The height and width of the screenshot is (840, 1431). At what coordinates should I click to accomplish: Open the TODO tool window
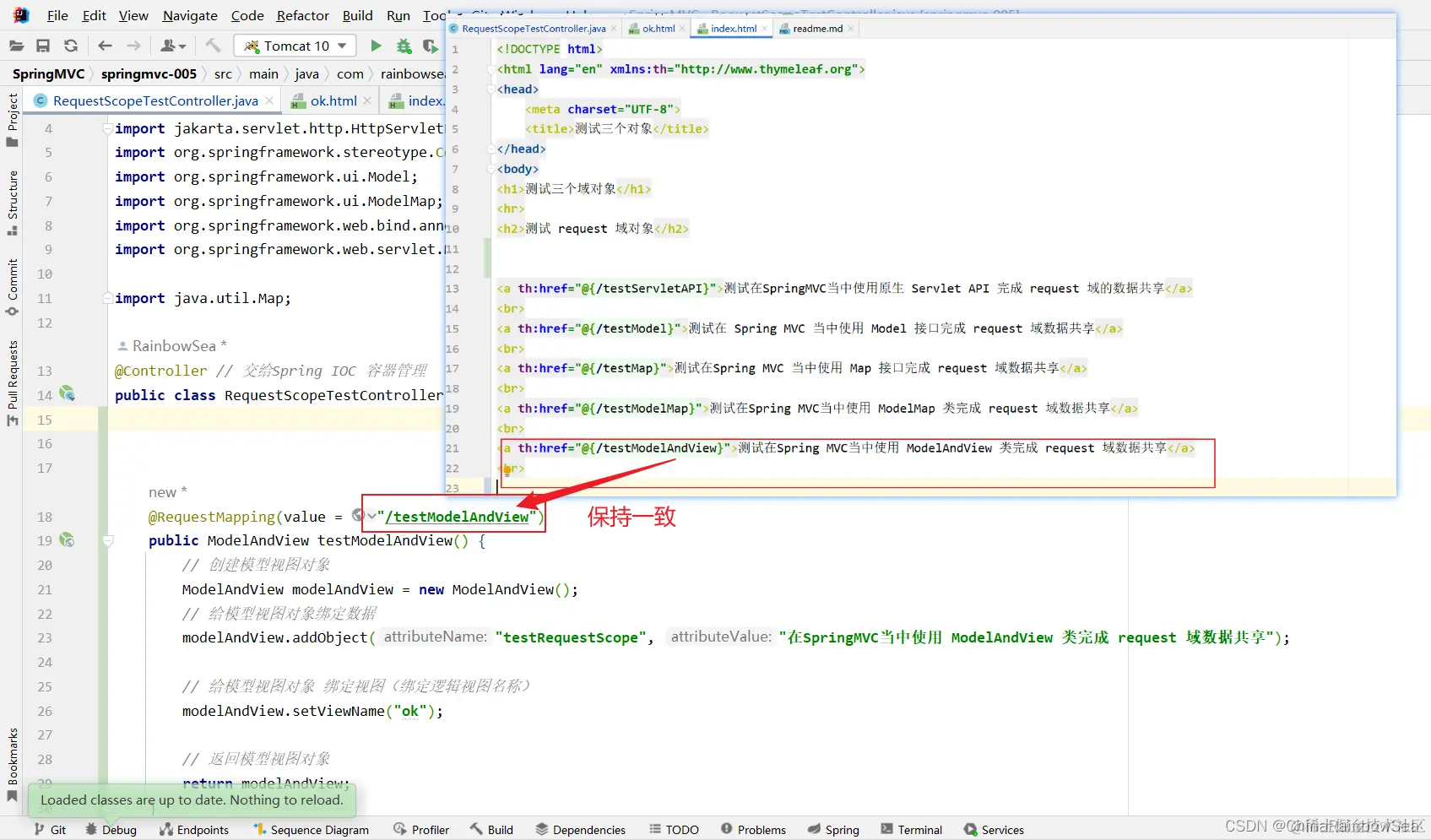[x=674, y=830]
